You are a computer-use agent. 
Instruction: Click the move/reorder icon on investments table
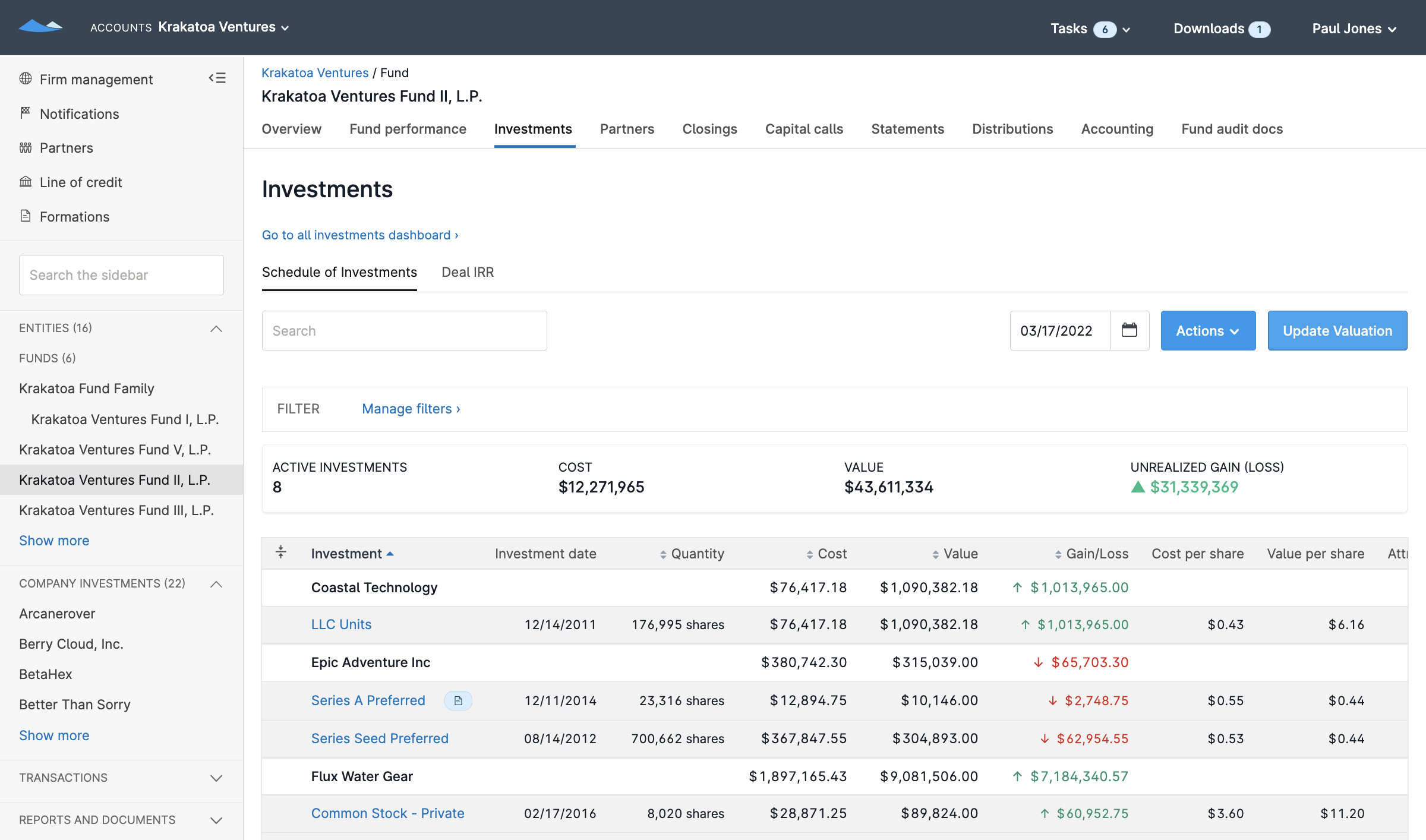coord(282,553)
